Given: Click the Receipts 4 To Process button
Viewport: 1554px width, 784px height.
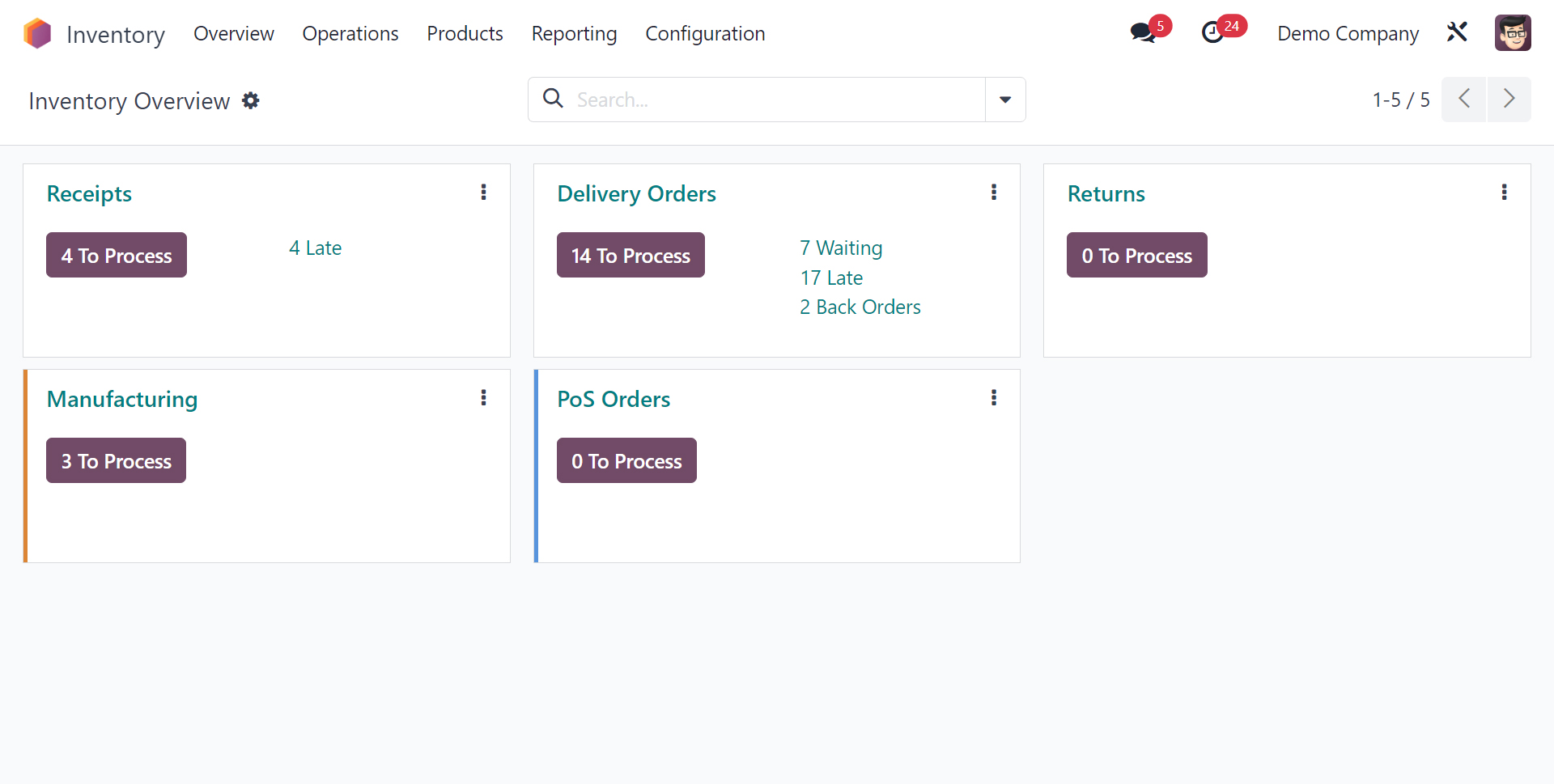Looking at the screenshot, I should point(116,255).
